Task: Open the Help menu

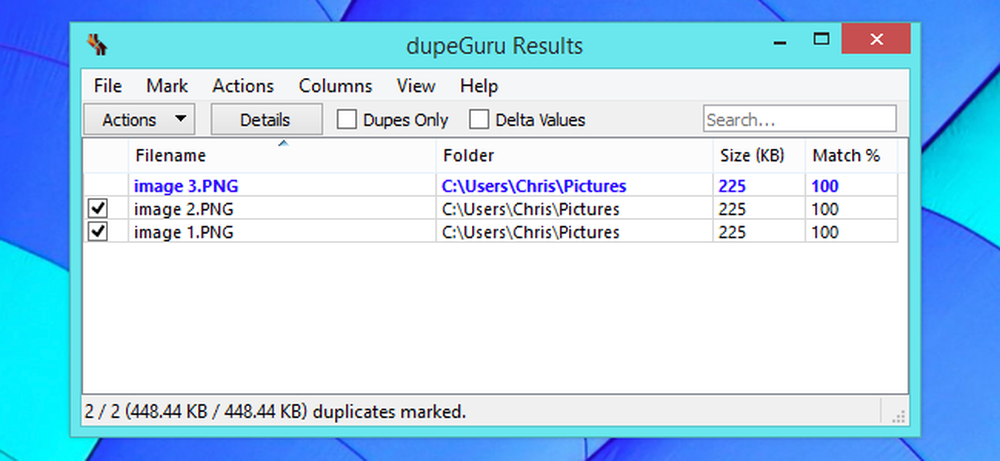Action: (479, 86)
